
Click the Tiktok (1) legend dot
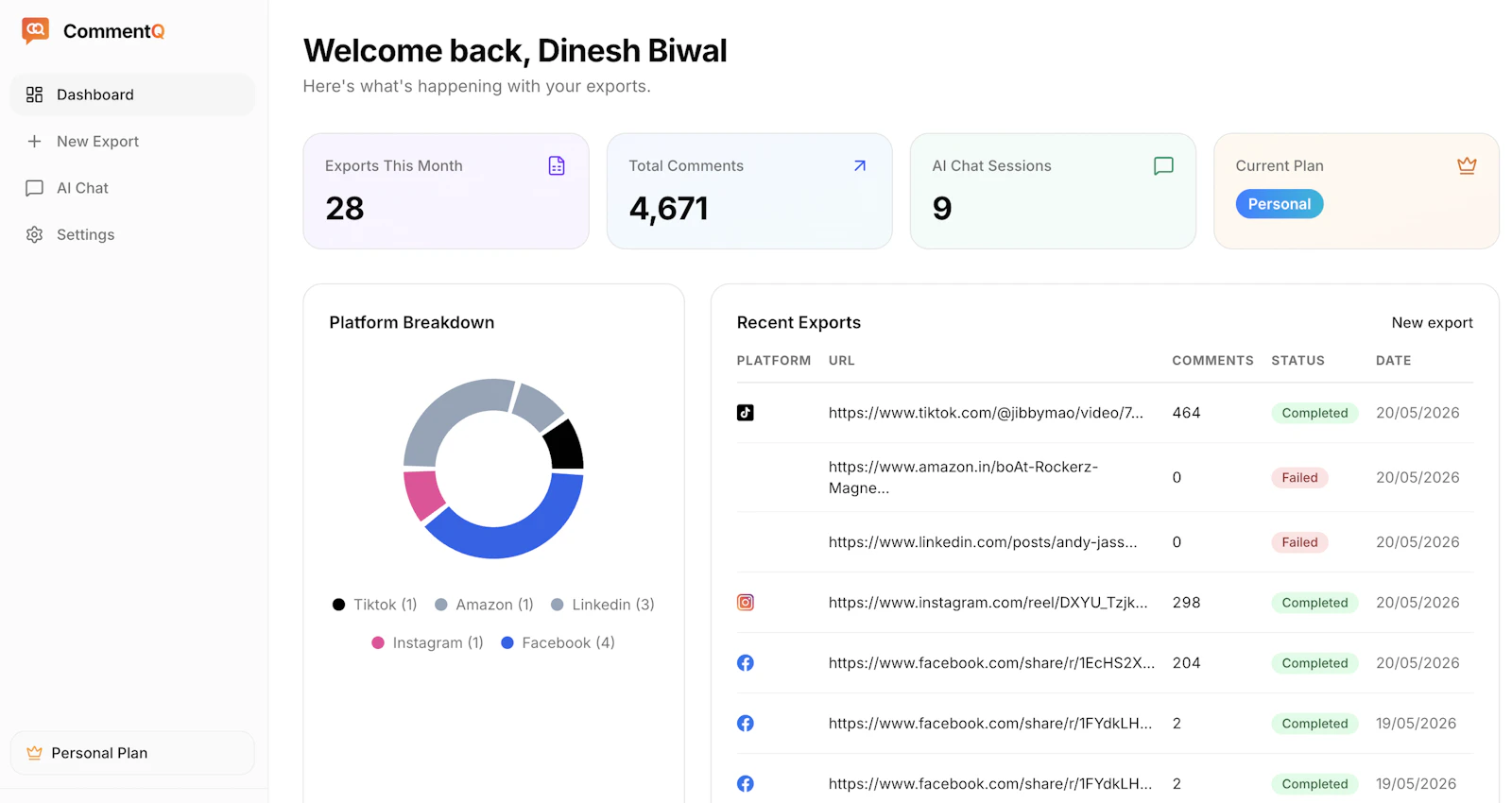(x=338, y=605)
